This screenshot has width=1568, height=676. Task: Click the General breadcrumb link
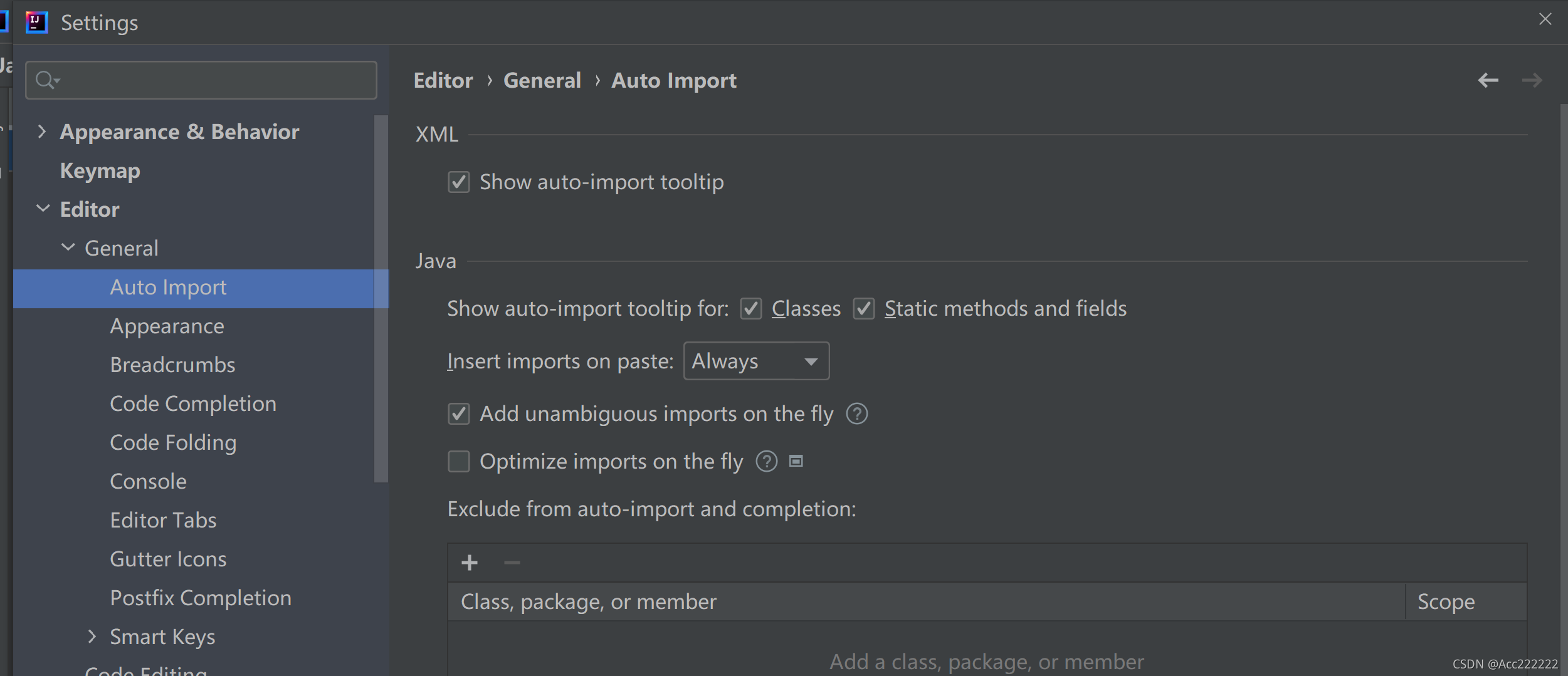click(x=542, y=80)
